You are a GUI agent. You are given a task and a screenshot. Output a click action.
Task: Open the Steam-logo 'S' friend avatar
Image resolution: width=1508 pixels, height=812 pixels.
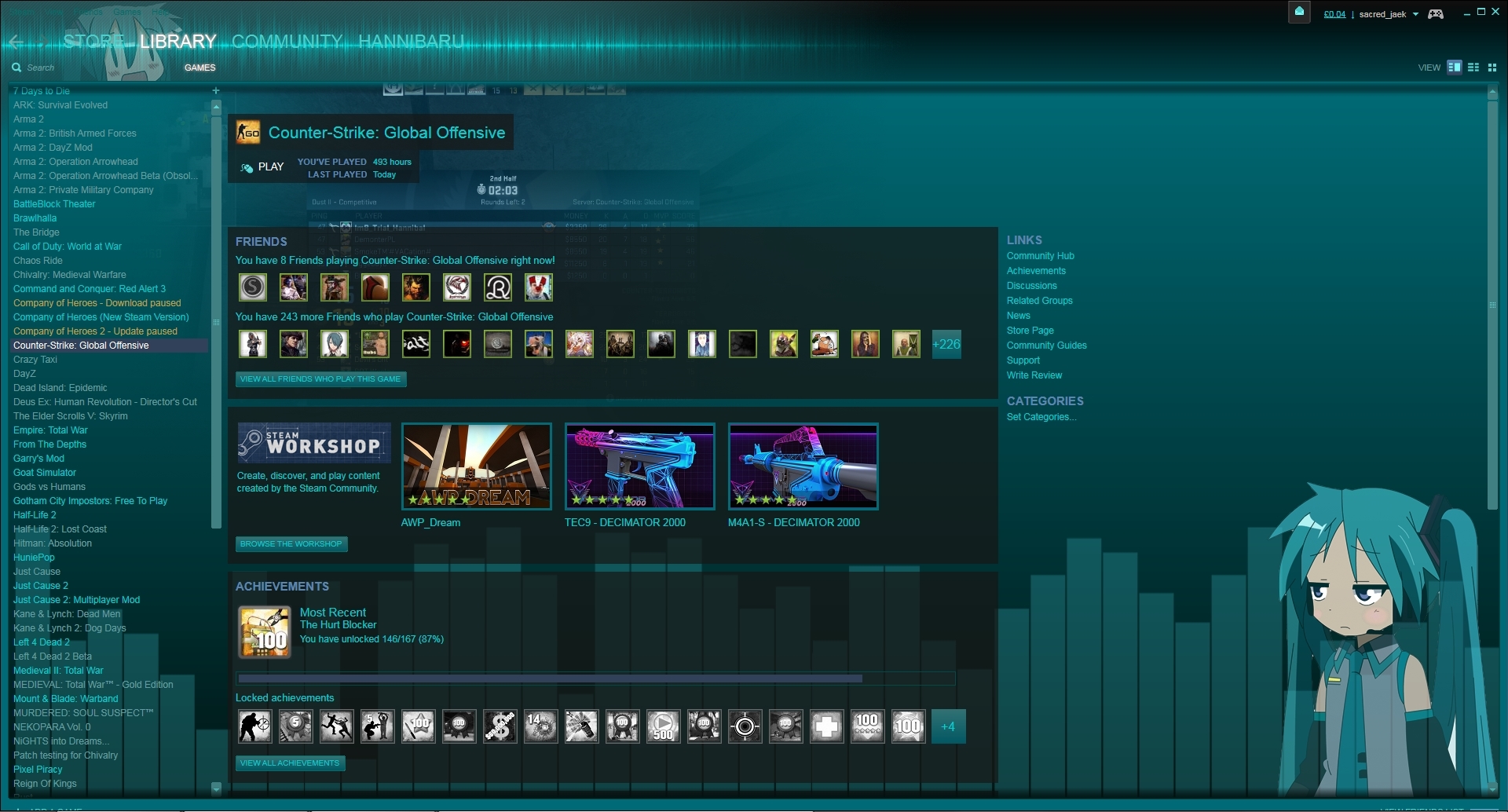point(253,287)
